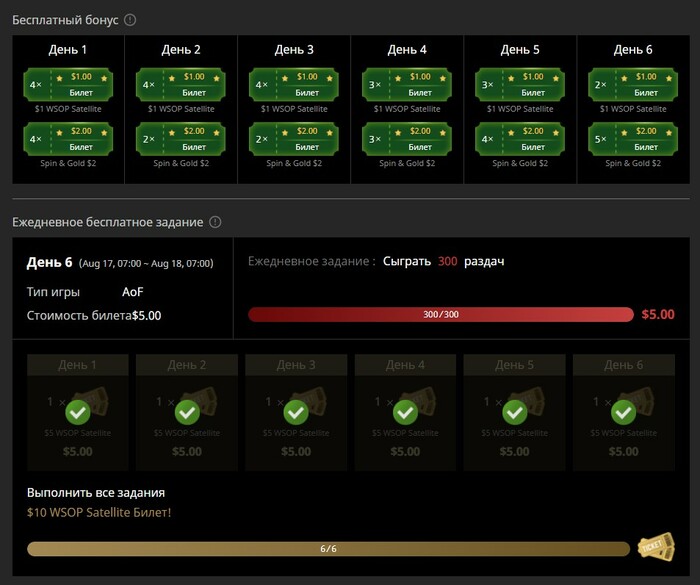
Task: Select День 5 $1.00 WSOP Satellite ticket
Action: (520, 84)
